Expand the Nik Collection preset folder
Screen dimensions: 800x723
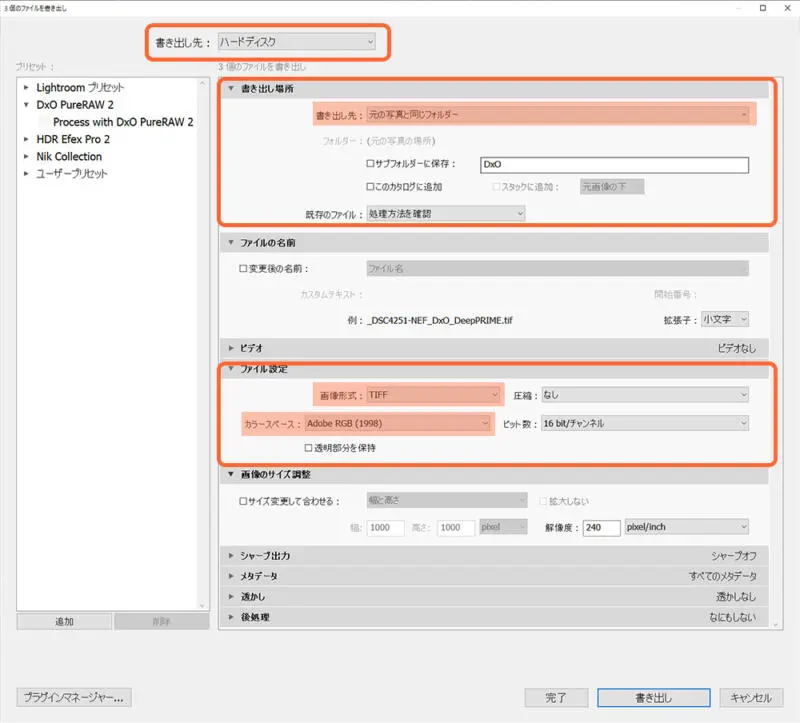(x=26, y=156)
